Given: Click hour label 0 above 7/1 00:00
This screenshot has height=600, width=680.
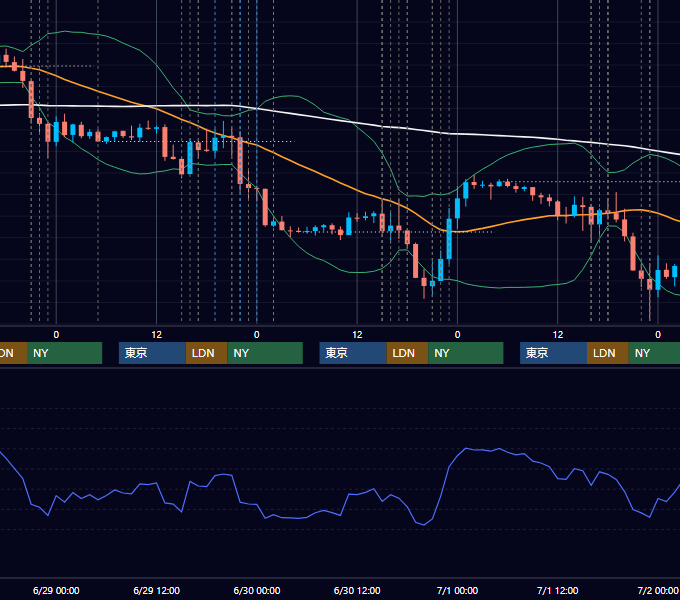Looking at the screenshot, I should coord(457,335).
